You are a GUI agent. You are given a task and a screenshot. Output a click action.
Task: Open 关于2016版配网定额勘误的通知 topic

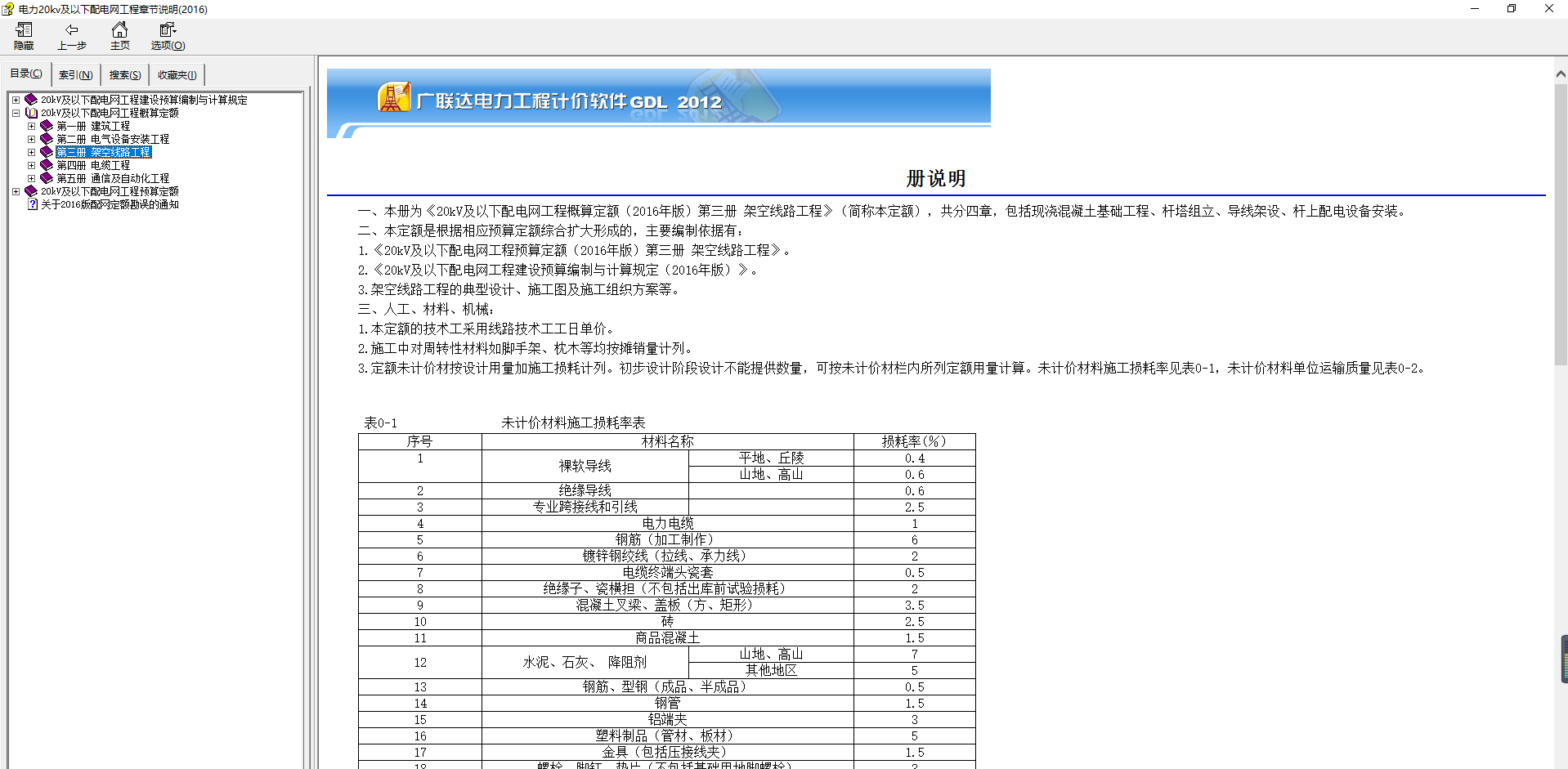(x=110, y=204)
